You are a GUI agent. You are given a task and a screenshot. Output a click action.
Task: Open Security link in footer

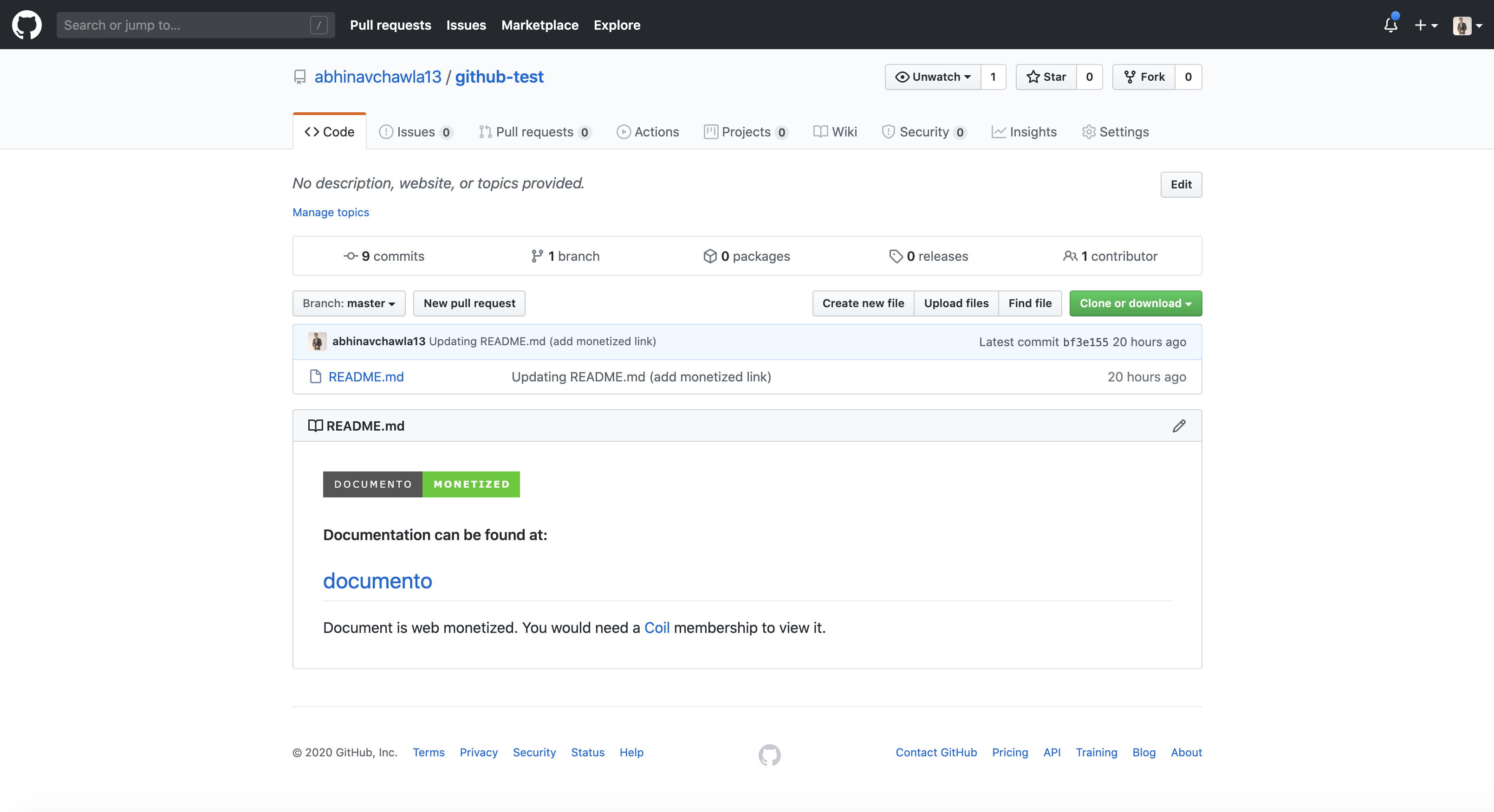click(534, 752)
